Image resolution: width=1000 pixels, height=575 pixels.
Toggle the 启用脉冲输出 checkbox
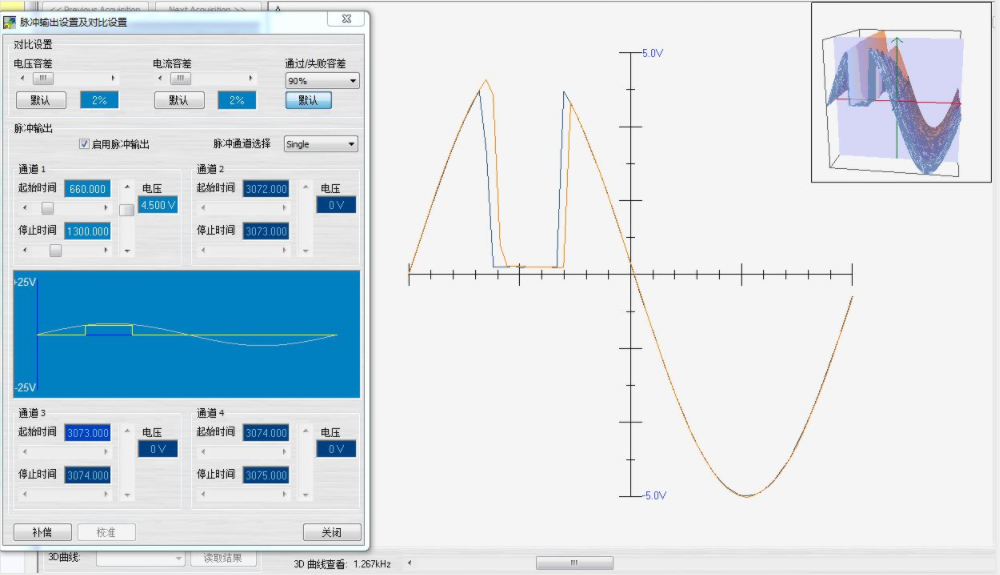pyautogui.click(x=84, y=144)
